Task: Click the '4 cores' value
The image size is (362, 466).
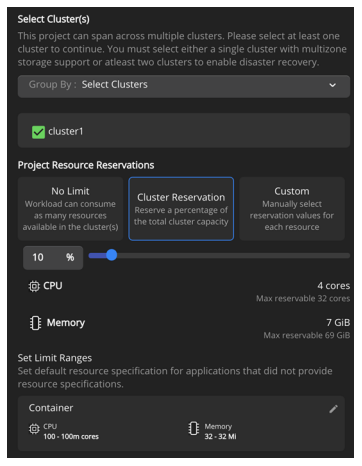Action: 334,286
